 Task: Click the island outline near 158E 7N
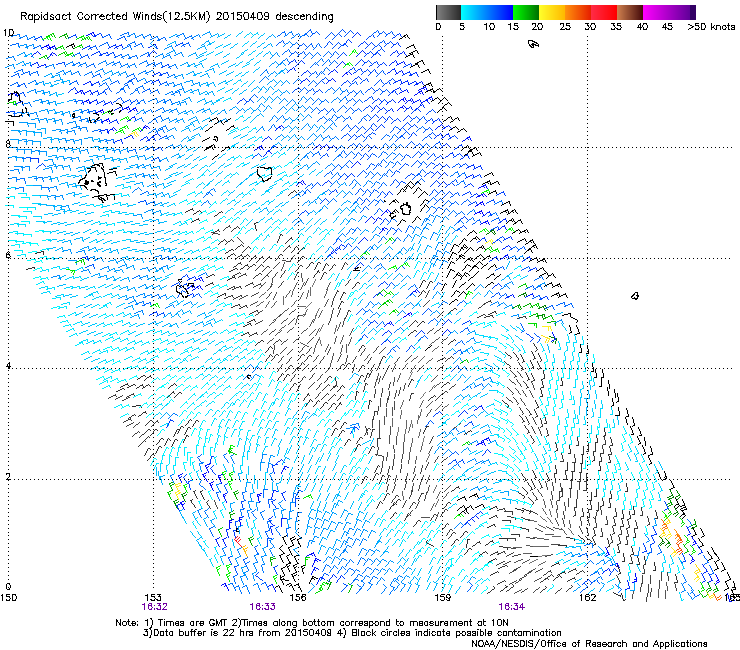coord(405,209)
